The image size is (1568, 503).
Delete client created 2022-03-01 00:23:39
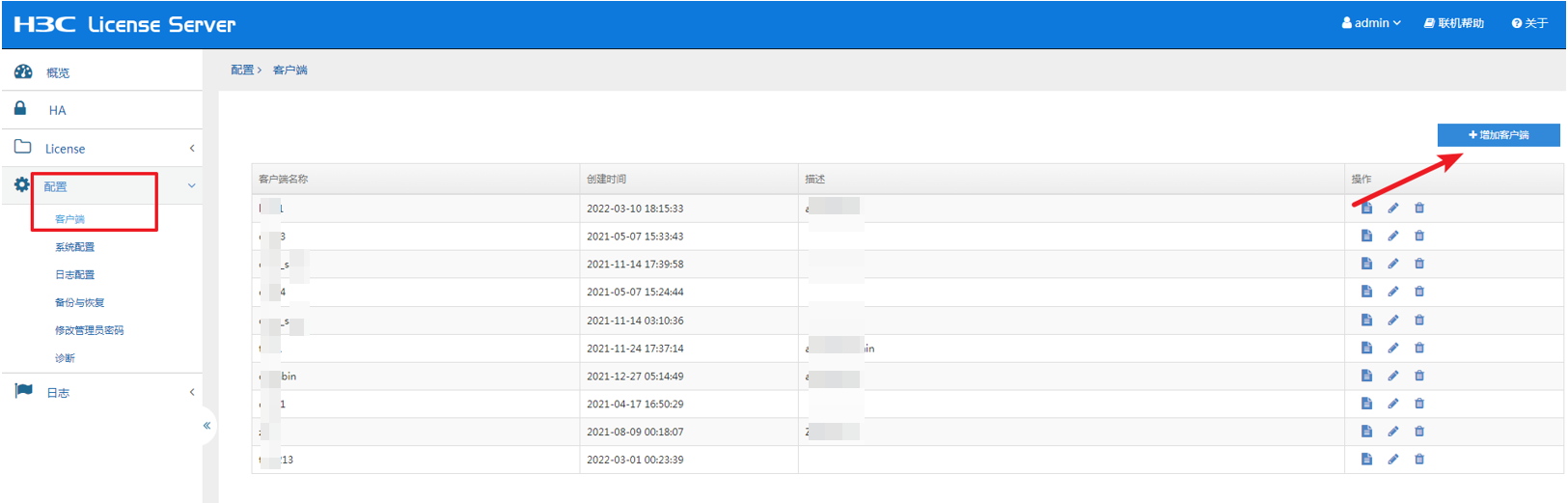1419,460
